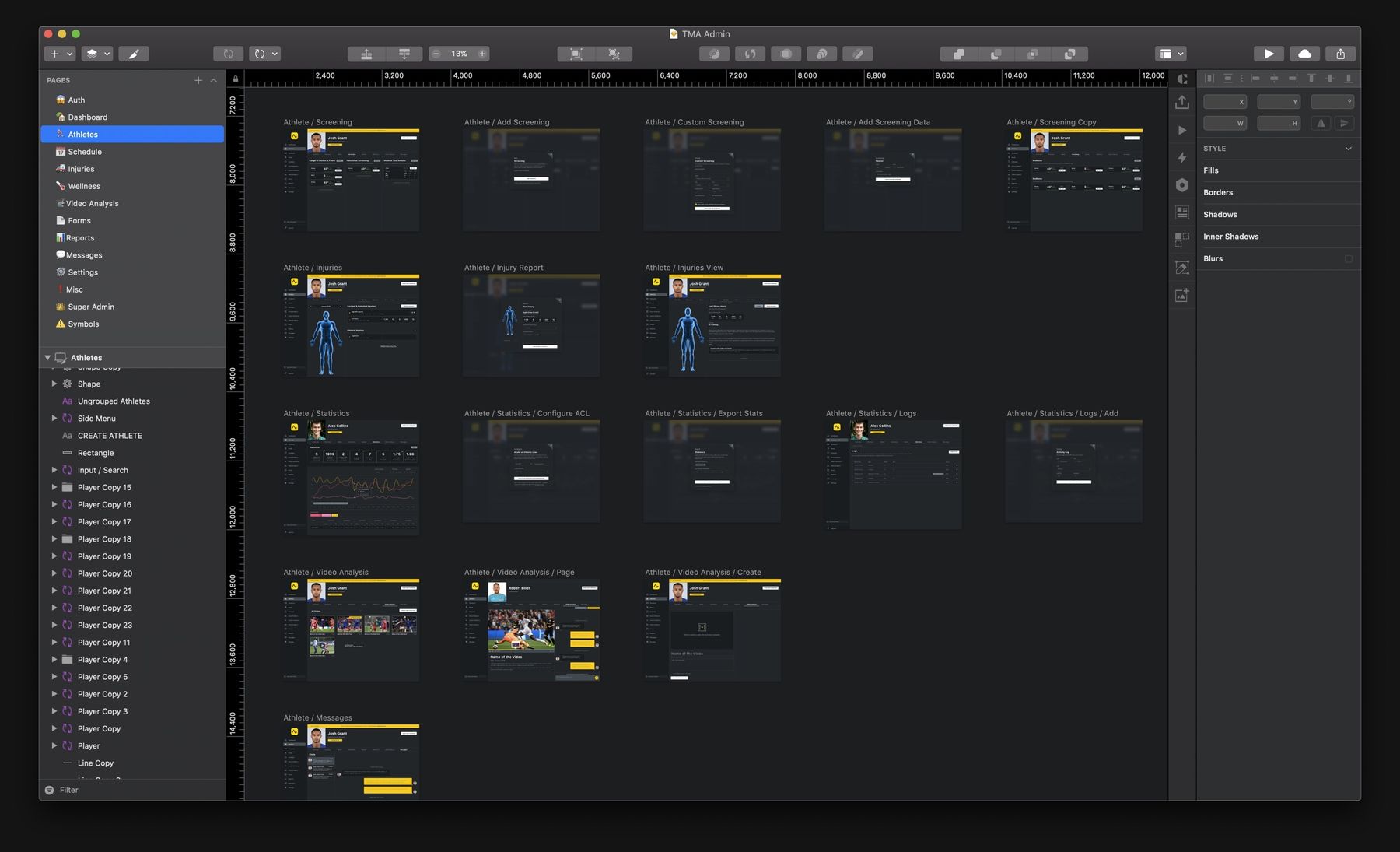The image size is (1400, 852).
Task: Switch to the Video Analysis page
Action: point(92,204)
